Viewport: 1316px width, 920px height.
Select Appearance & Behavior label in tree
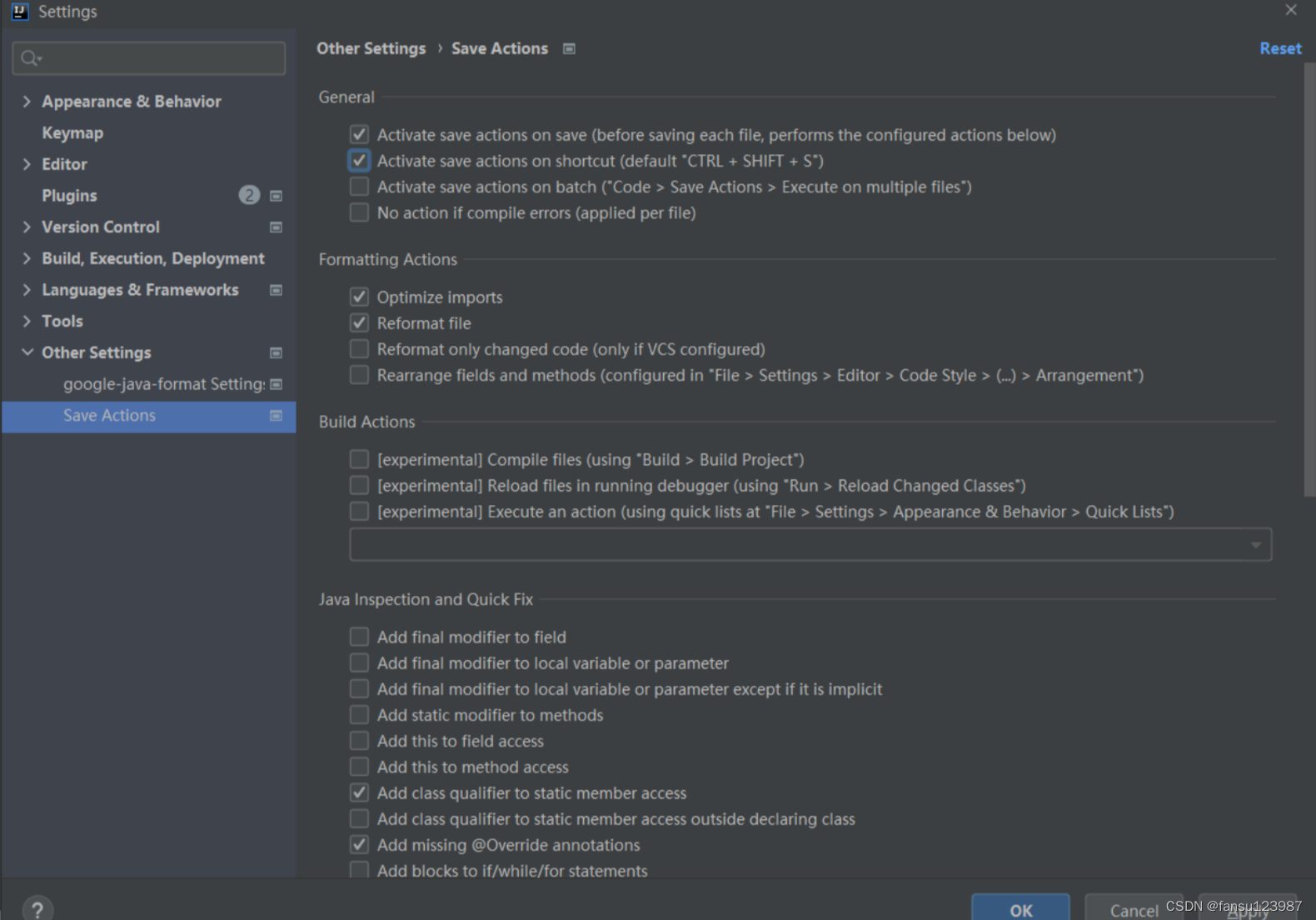pos(132,102)
